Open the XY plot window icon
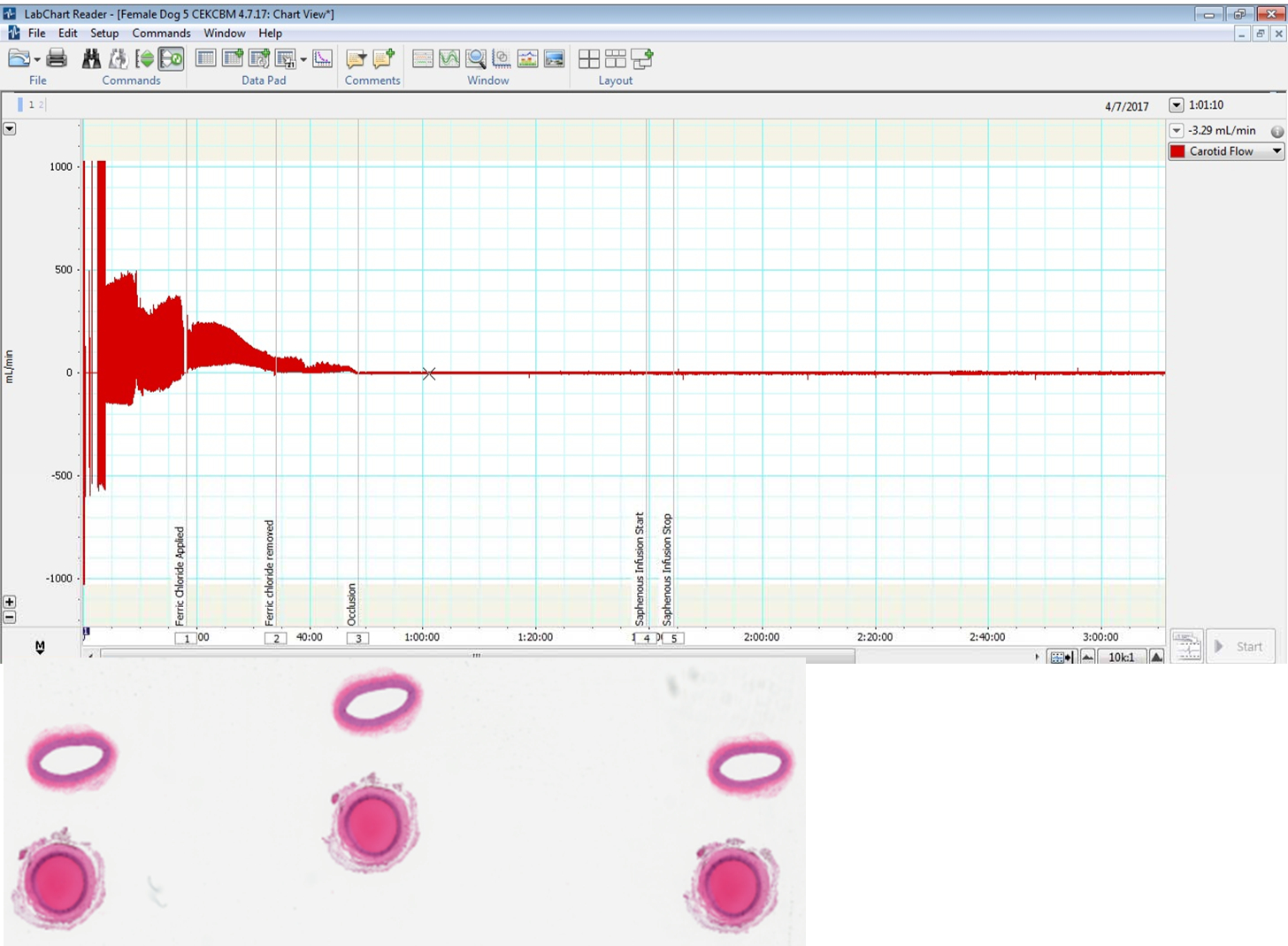The width and height of the screenshot is (1288, 946). click(502, 59)
